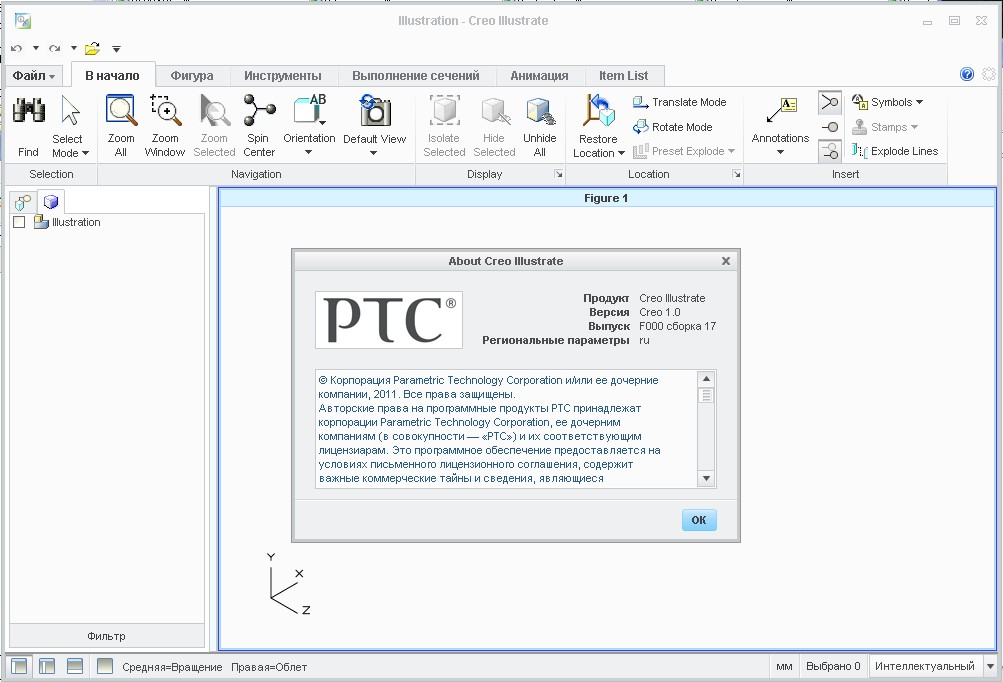Click the fourth square icon in status bar

[105, 666]
